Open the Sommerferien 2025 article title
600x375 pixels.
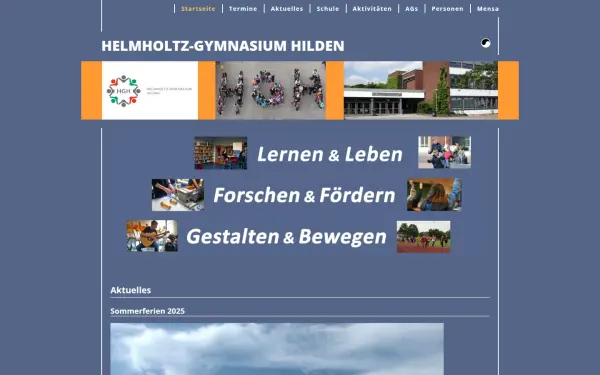click(147, 311)
